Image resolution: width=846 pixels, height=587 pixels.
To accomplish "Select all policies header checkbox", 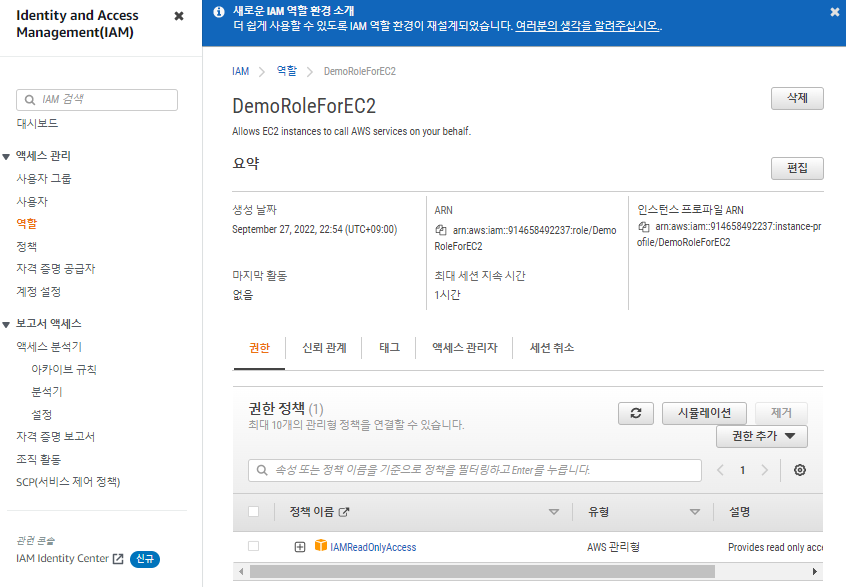I will pyautogui.click(x=254, y=511).
